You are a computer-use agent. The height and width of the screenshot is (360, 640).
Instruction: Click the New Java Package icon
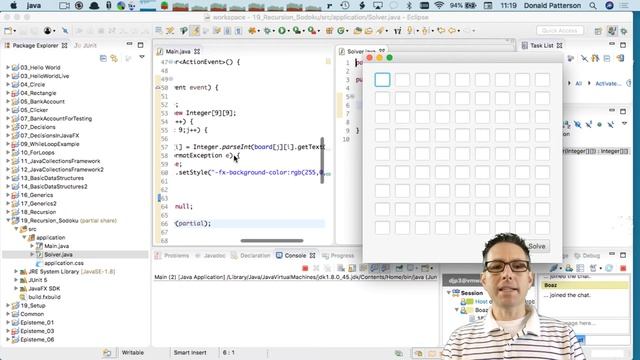329,31
